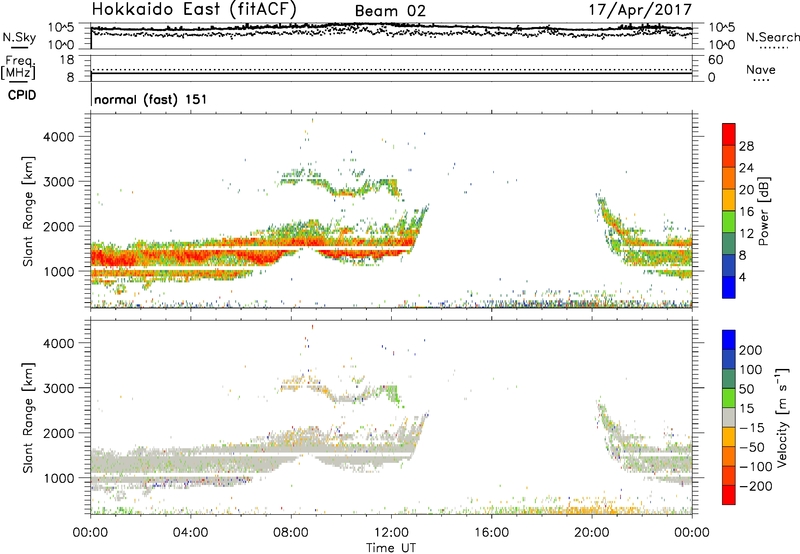Screen dimensions: 800x554
Task: Click the date '17/Apr/2017'
Action: click(x=640, y=10)
